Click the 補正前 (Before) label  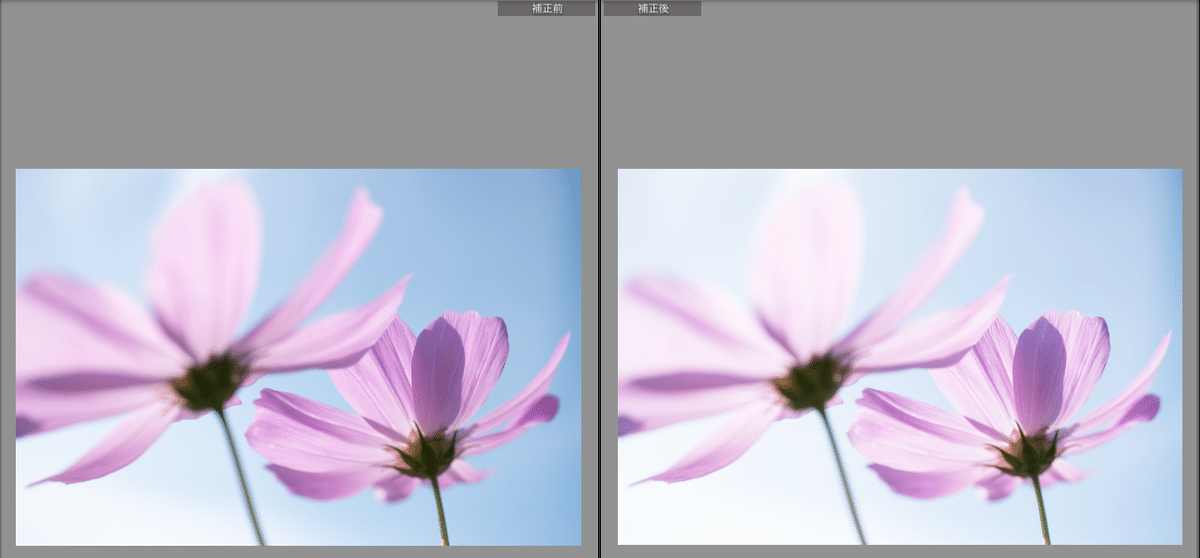click(x=546, y=8)
